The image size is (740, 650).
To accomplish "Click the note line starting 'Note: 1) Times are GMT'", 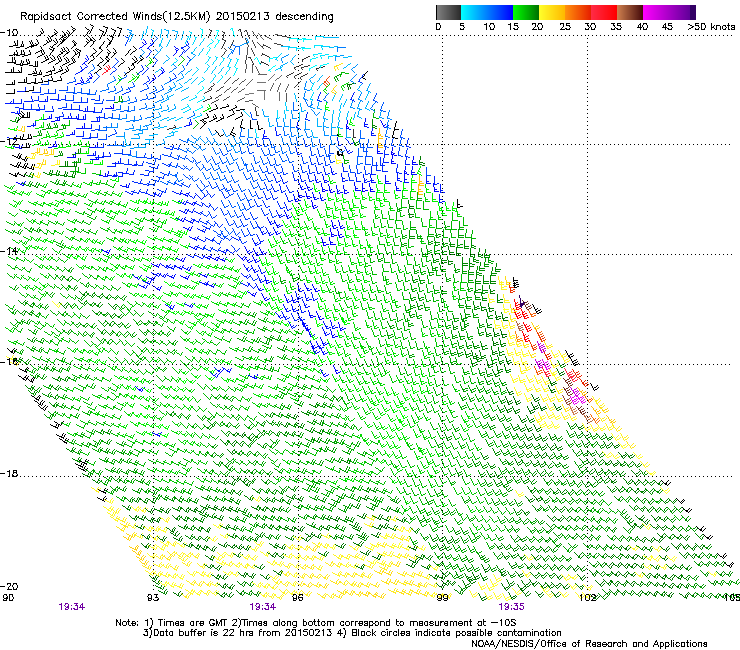I will pos(316,623).
